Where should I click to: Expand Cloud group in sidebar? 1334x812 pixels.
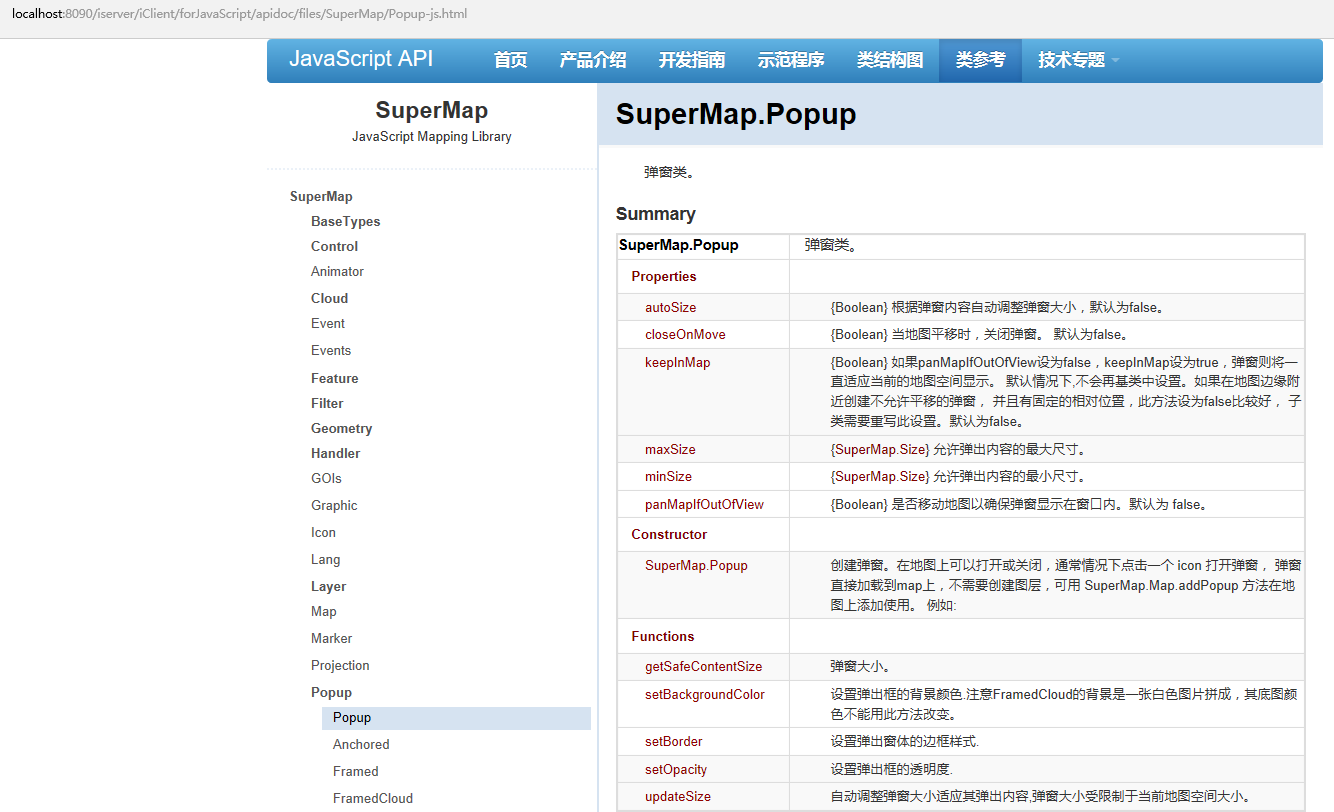coord(329,299)
